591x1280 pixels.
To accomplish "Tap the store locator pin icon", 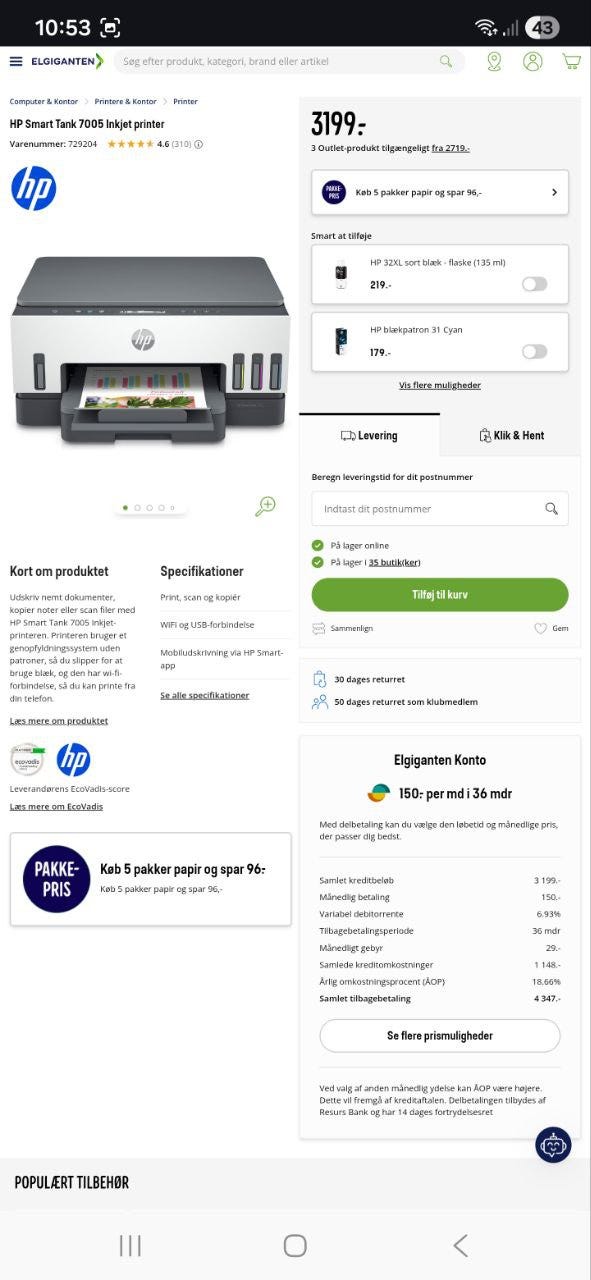I will click(x=494, y=61).
